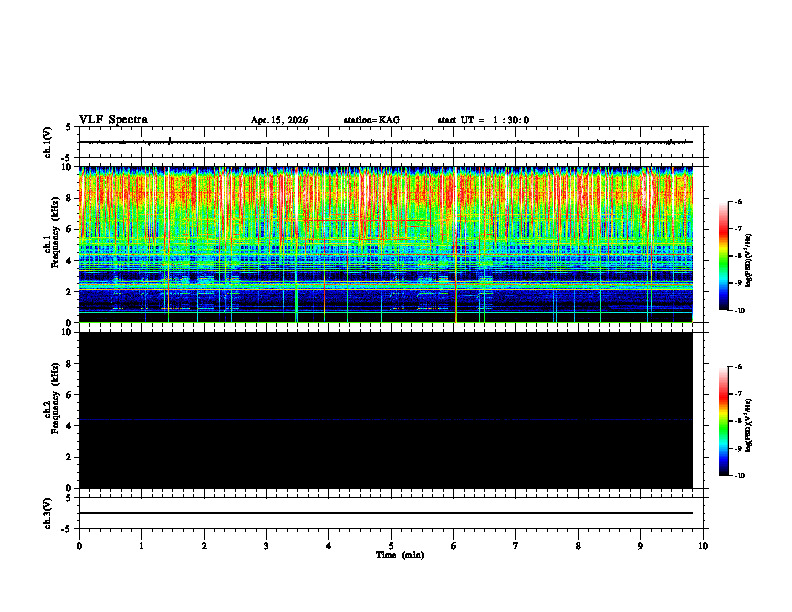Click time axis tick label "5"

click(x=391, y=546)
